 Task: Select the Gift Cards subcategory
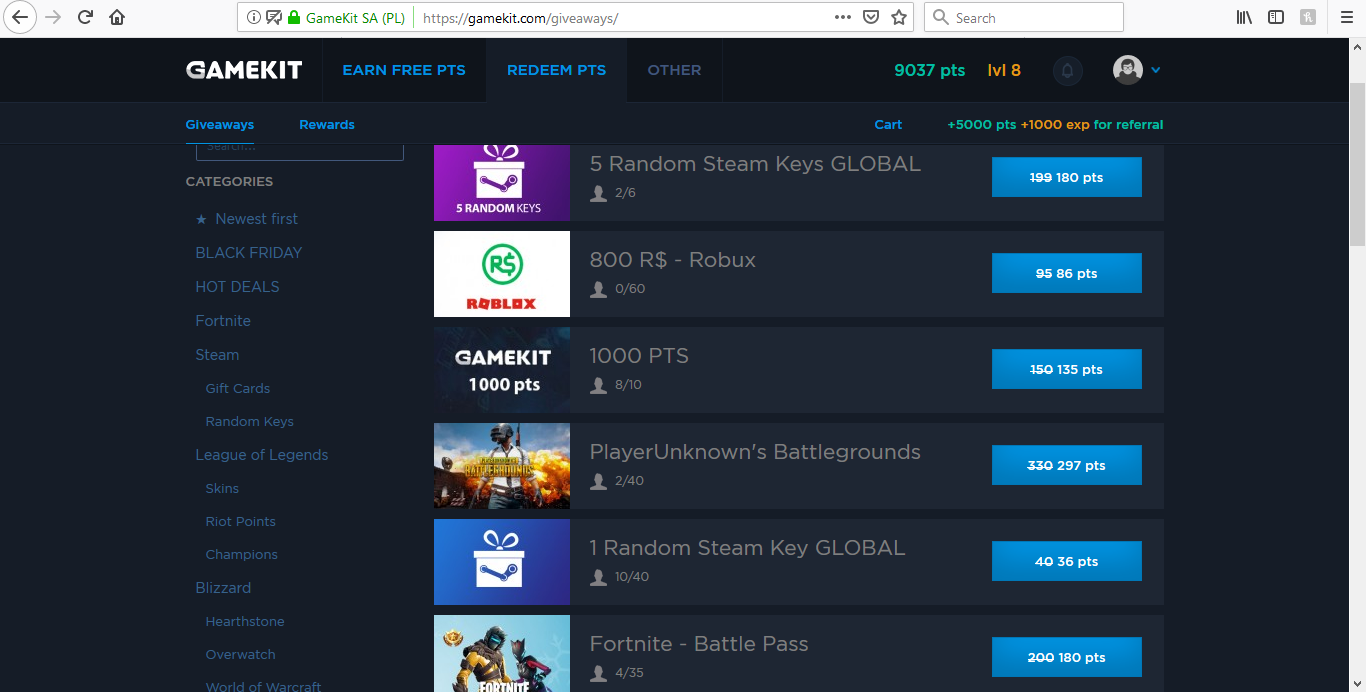tap(238, 388)
